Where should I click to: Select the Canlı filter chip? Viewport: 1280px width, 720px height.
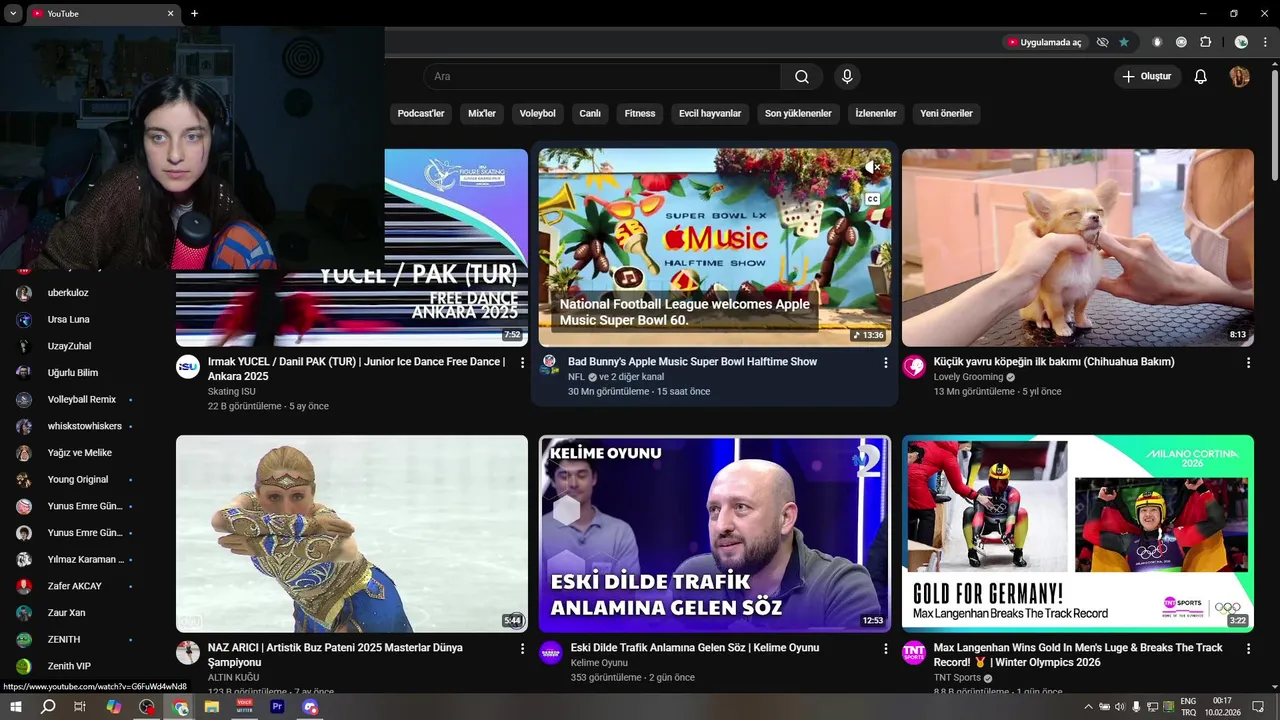[590, 114]
